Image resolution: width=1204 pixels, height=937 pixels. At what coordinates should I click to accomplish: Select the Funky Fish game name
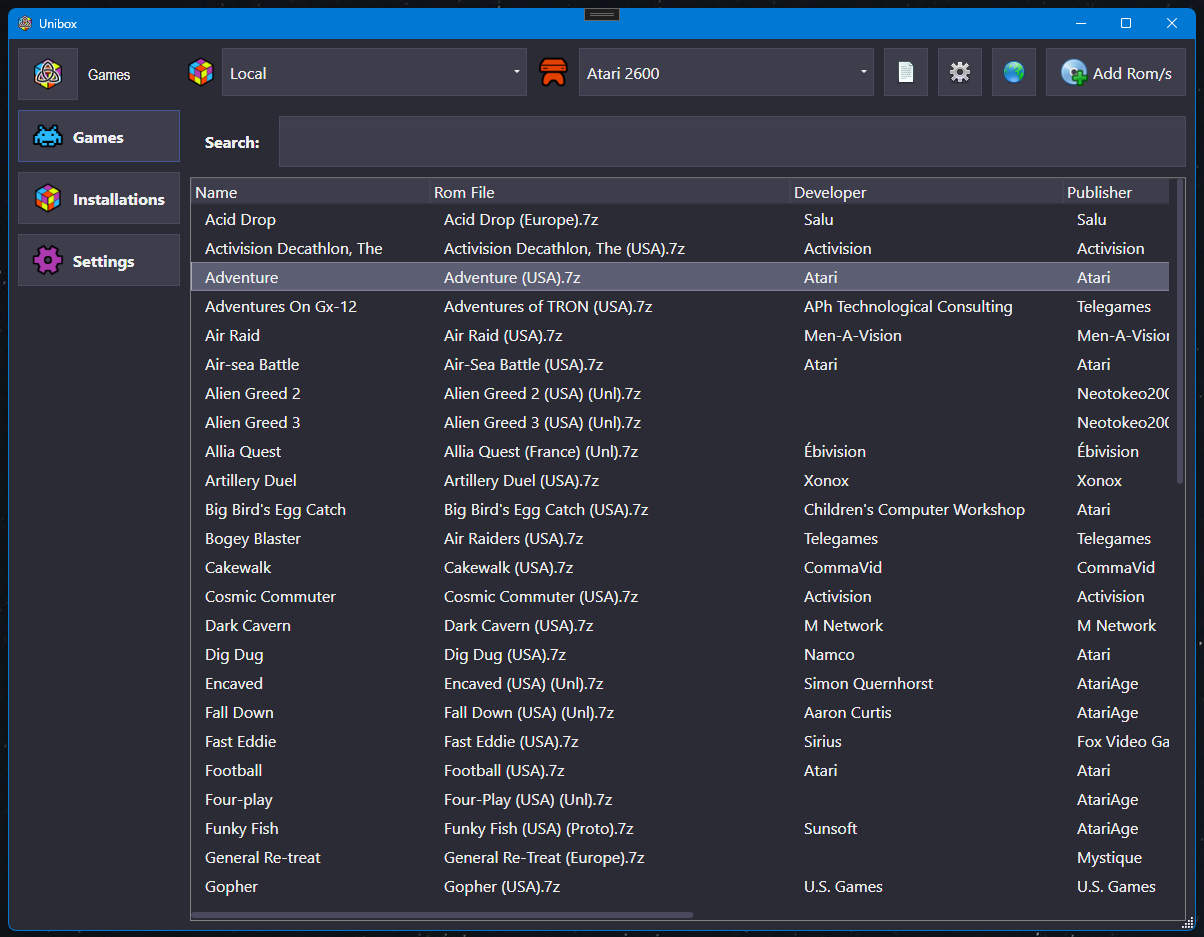click(x=241, y=828)
